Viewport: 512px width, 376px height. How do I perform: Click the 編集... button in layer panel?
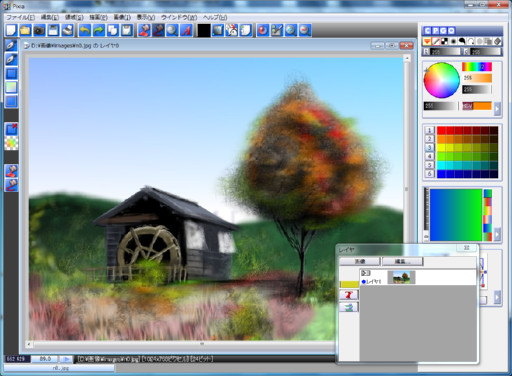(402, 261)
